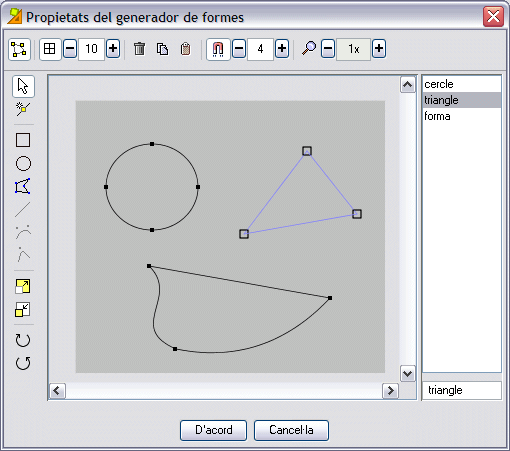This screenshot has width=510, height=451.
Task: Select the polygon drawing tool
Action: [x=23, y=186]
